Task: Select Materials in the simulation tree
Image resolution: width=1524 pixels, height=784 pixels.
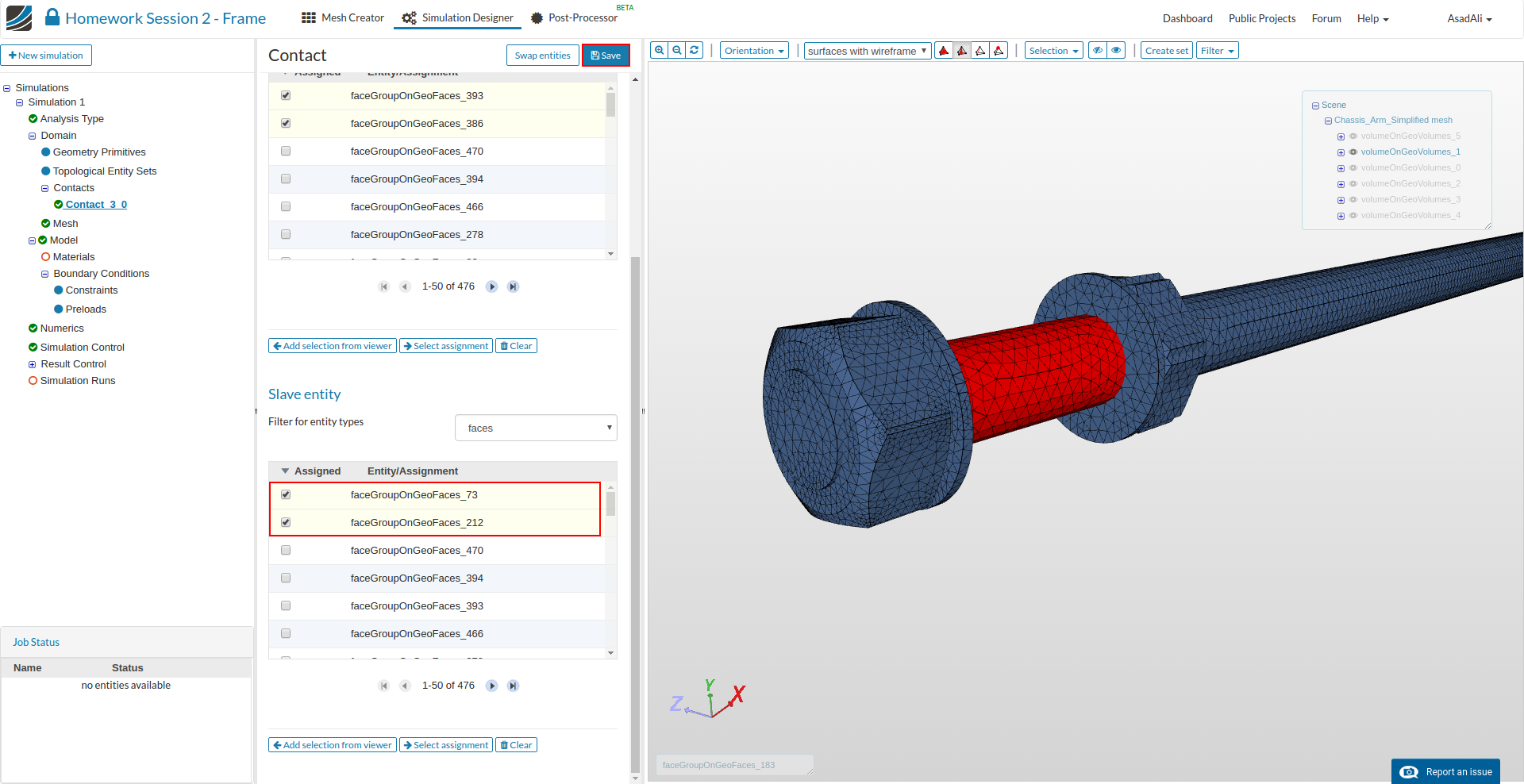Action: 73,257
